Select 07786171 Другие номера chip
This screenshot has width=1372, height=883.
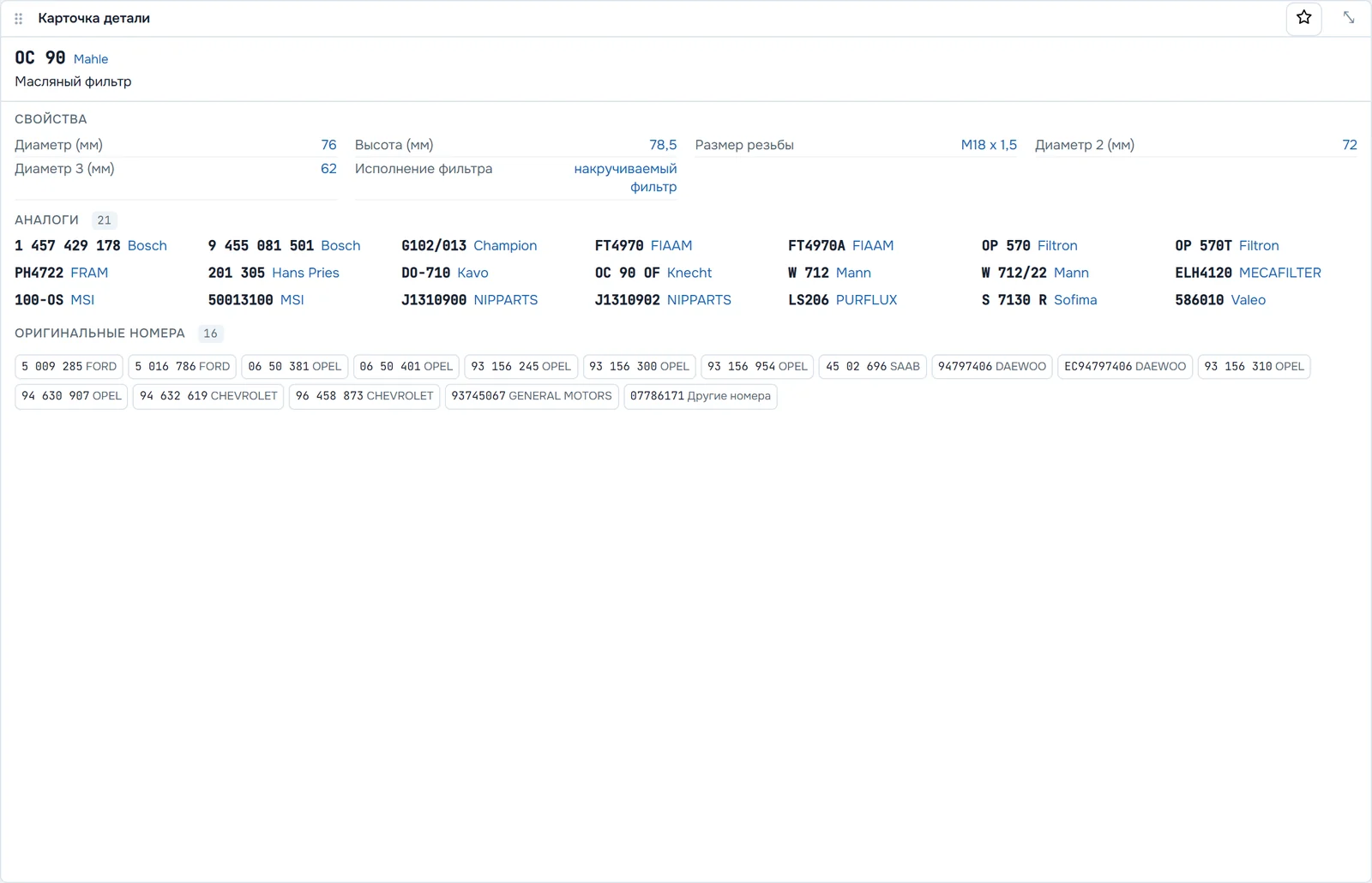point(701,396)
